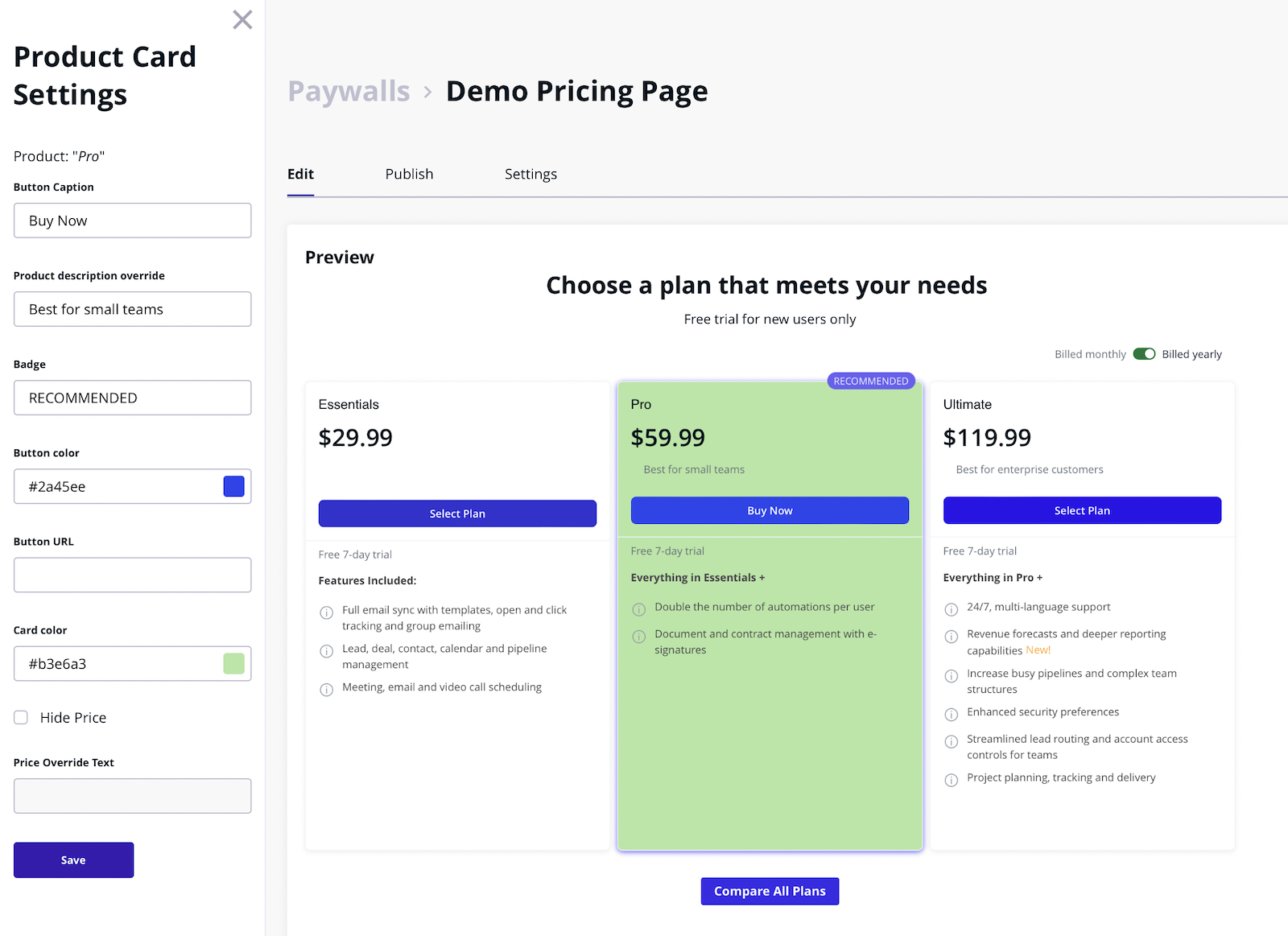Image resolution: width=1288 pixels, height=936 pixels.
Task: Click info icon beside 'Full email sync with templates'
Action: point(327,612)
